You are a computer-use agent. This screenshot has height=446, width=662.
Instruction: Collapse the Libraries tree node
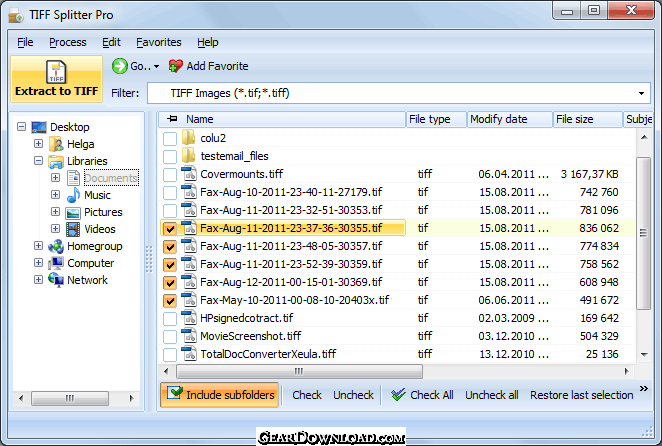point(38,160)
